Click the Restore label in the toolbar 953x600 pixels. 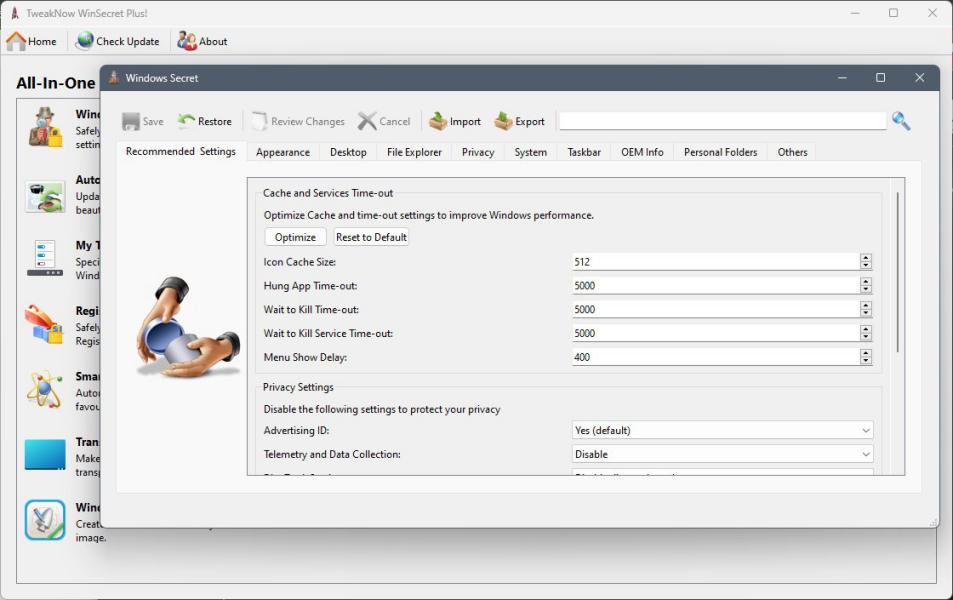coord(215,122)
